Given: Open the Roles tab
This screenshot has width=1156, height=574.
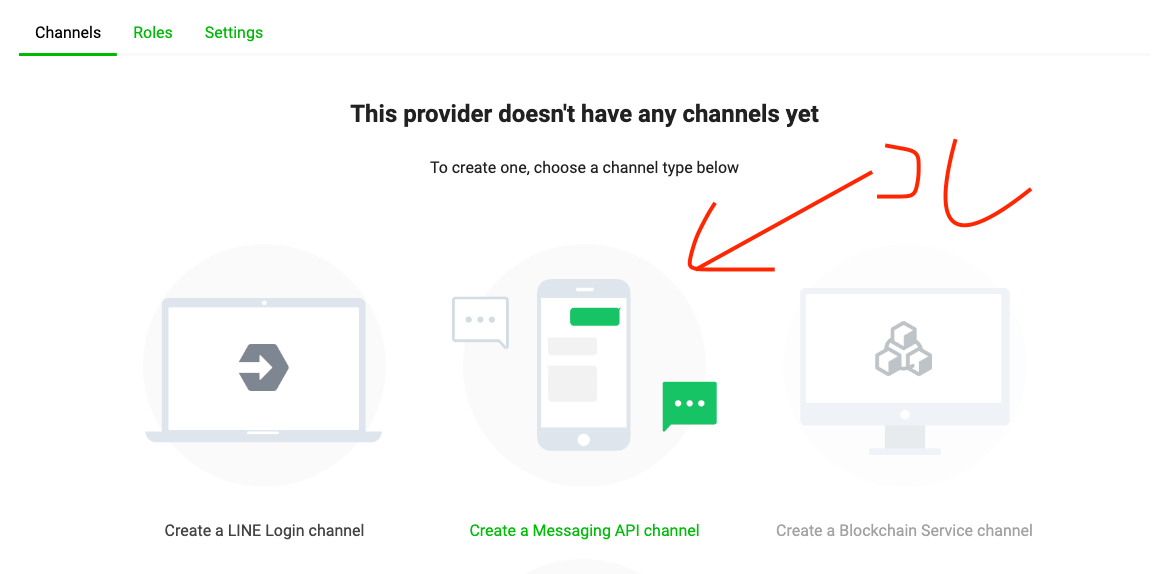Looking at the screenshot, I should coord(153,33).
